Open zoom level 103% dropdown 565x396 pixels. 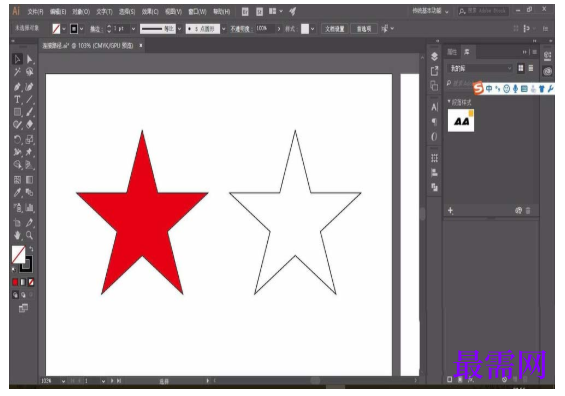[63, 381]
